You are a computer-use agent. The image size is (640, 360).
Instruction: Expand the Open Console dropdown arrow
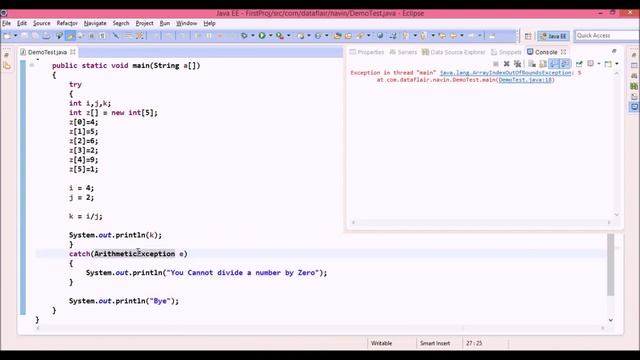coord(617,64)
